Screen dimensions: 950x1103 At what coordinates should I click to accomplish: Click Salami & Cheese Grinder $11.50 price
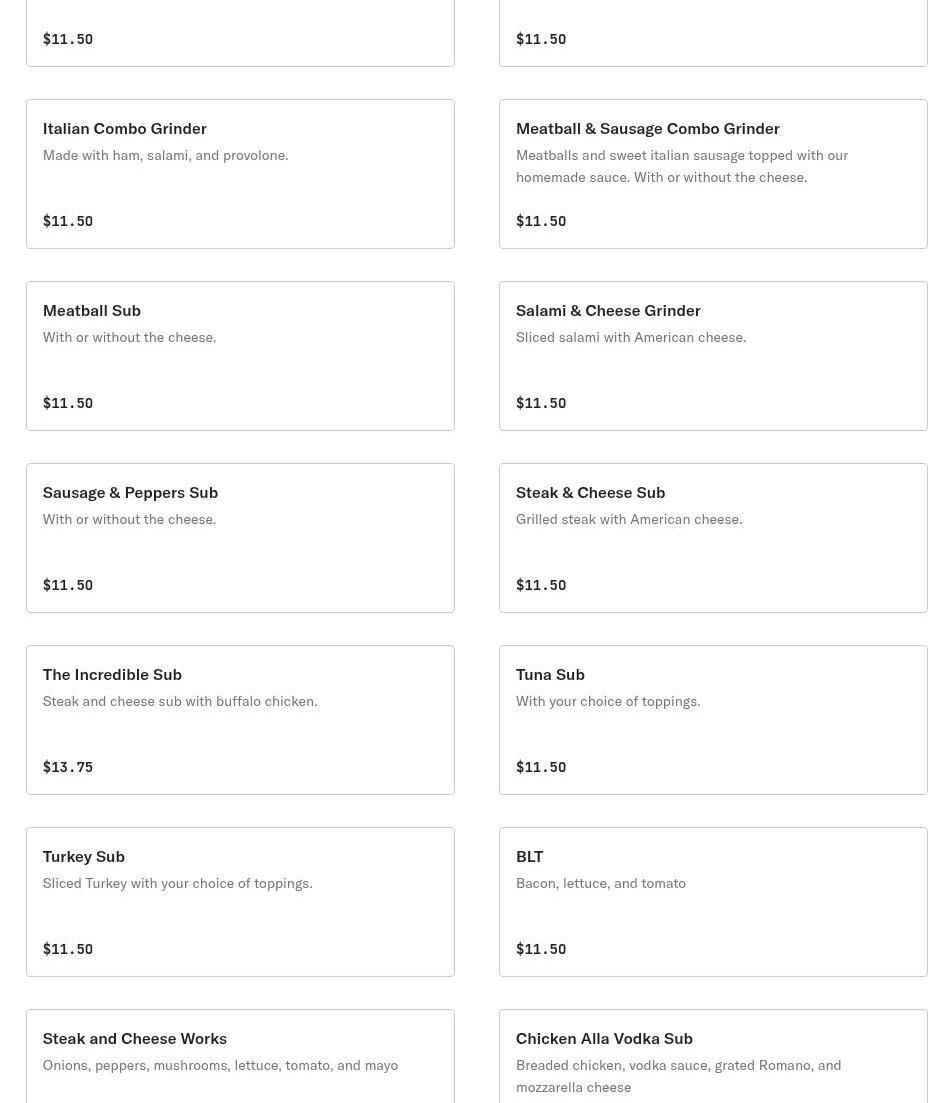point(541,403)
